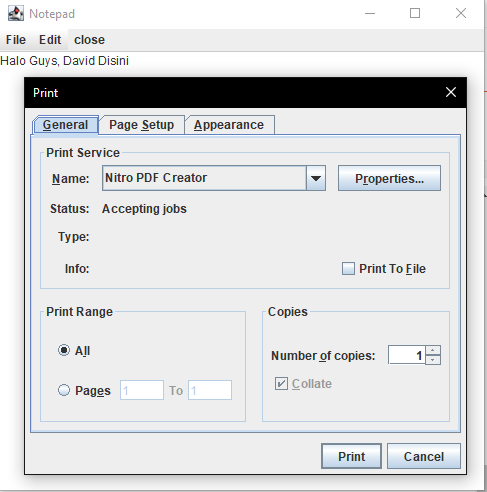
Task: Maximize the Notepad window
Action: tap(415, 13)
